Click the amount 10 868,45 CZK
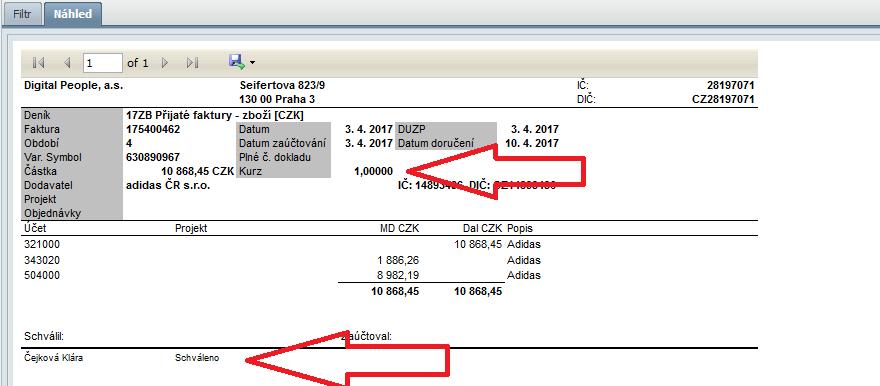Viewport: 880px width, 386px height. coord(198,171)
